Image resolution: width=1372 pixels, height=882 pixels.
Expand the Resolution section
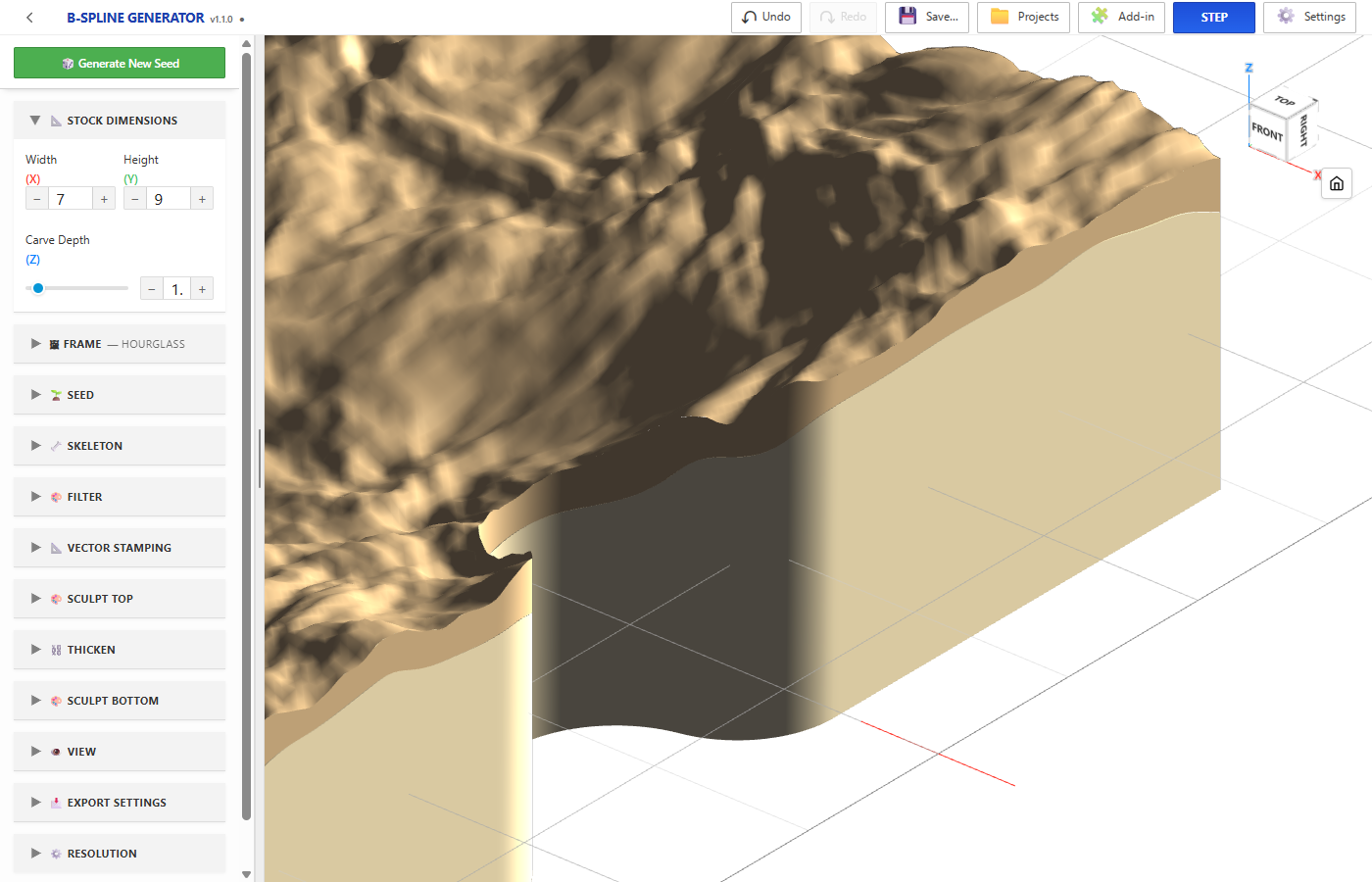(x=120, y=854)
